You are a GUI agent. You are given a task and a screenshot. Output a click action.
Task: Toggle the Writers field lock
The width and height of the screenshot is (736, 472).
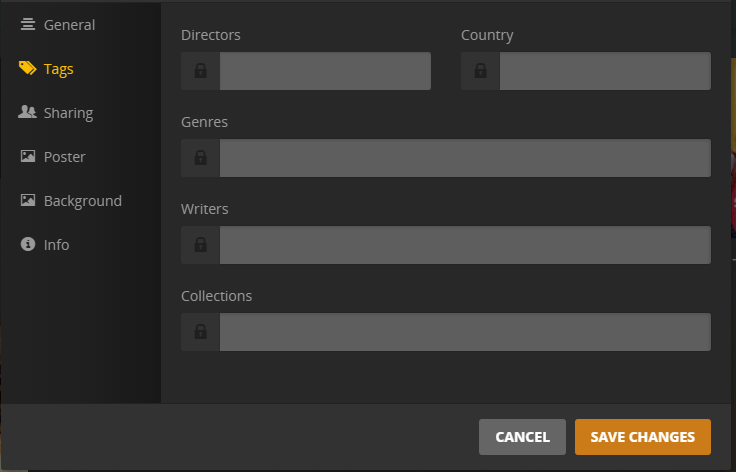tap(200, 245)
